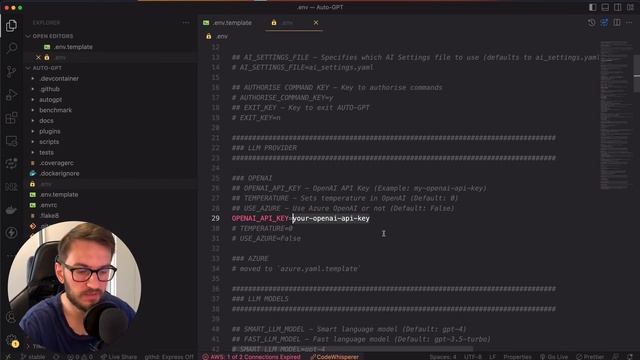Image resolution: width=640 pixels, height=360 pixels.
Task: Click your-openai-api-key value on line 29
Action: (x=331, y=218)
